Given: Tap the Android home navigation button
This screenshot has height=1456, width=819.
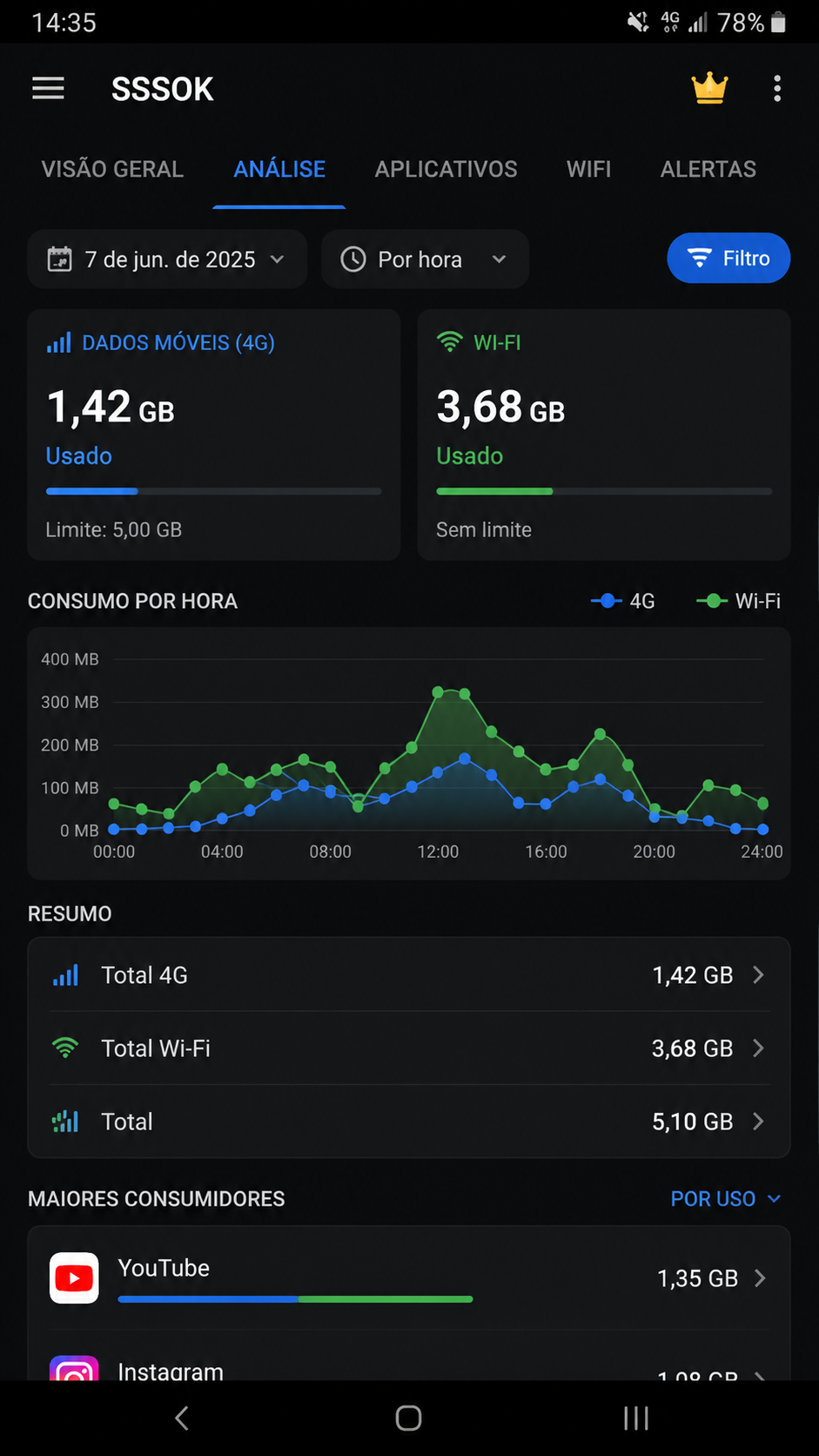Looking at the screenshot, I should 409,1419.
